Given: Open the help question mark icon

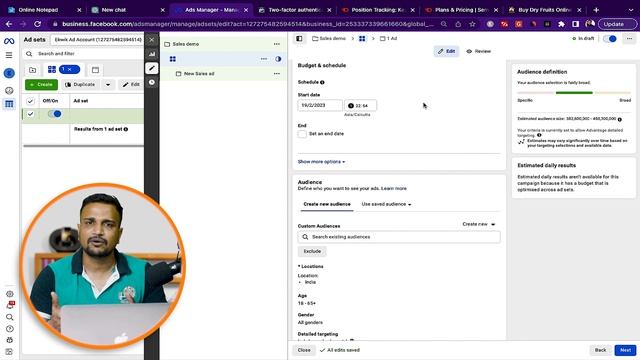Looking at the screenshot, I should tap(9, 329).
